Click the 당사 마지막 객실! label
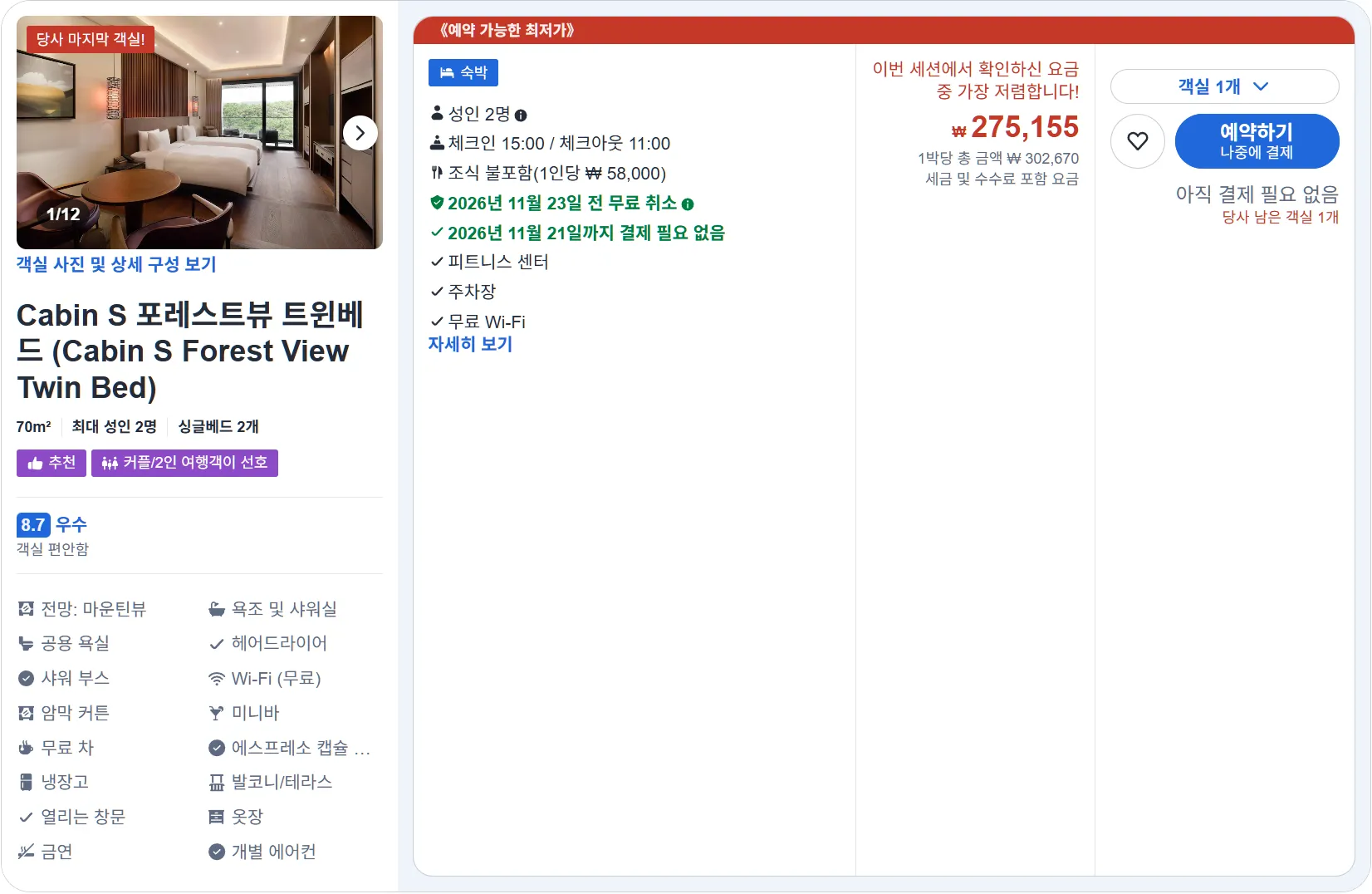Screen dimensions: 1372x894 point(91,39)
